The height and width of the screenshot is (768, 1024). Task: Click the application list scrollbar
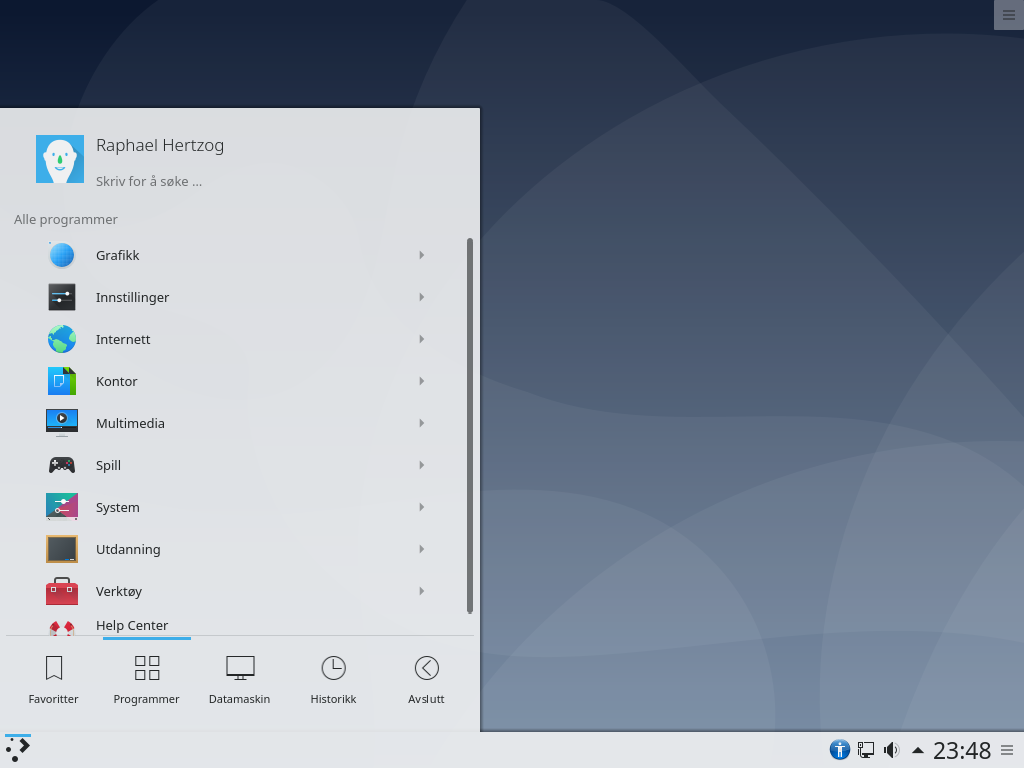470,425
